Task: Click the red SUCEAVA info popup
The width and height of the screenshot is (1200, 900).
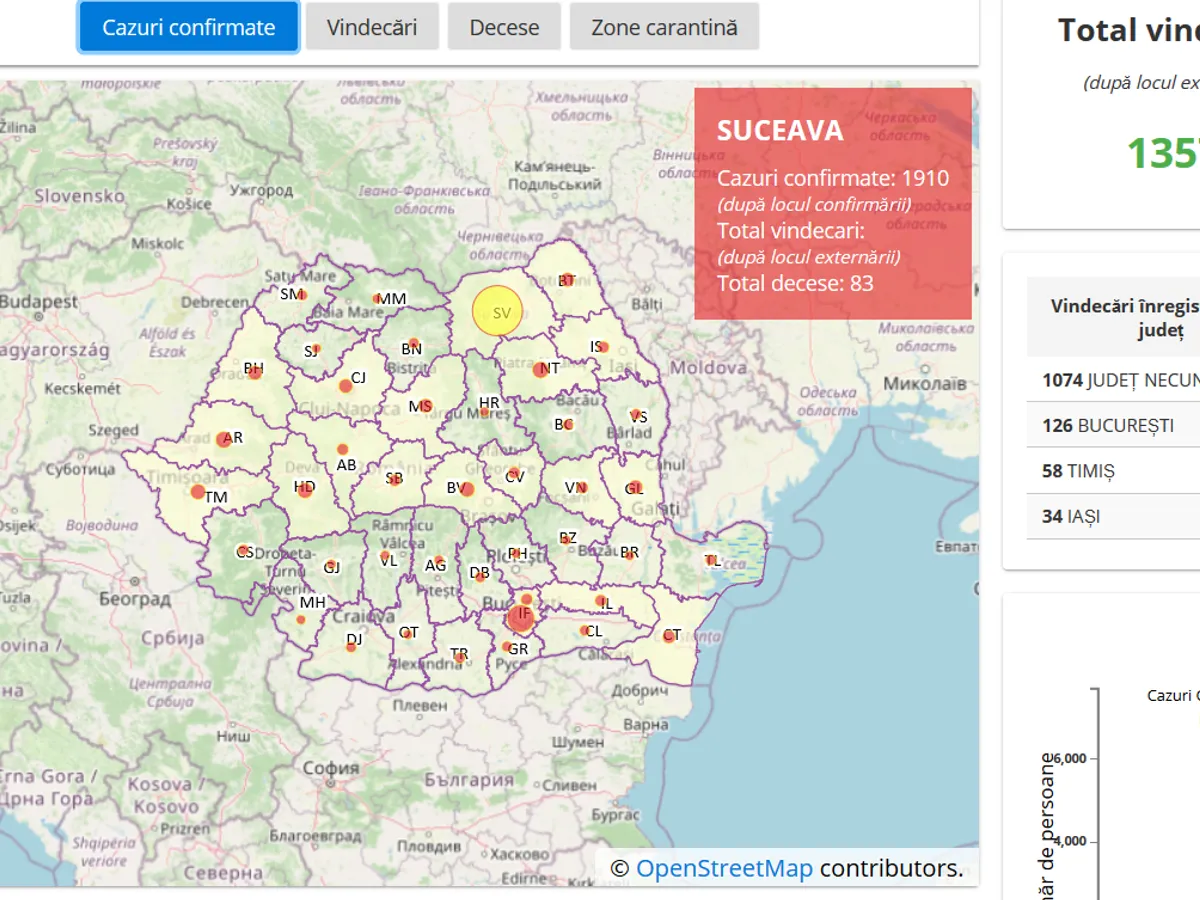Action: tap(832, 204)
